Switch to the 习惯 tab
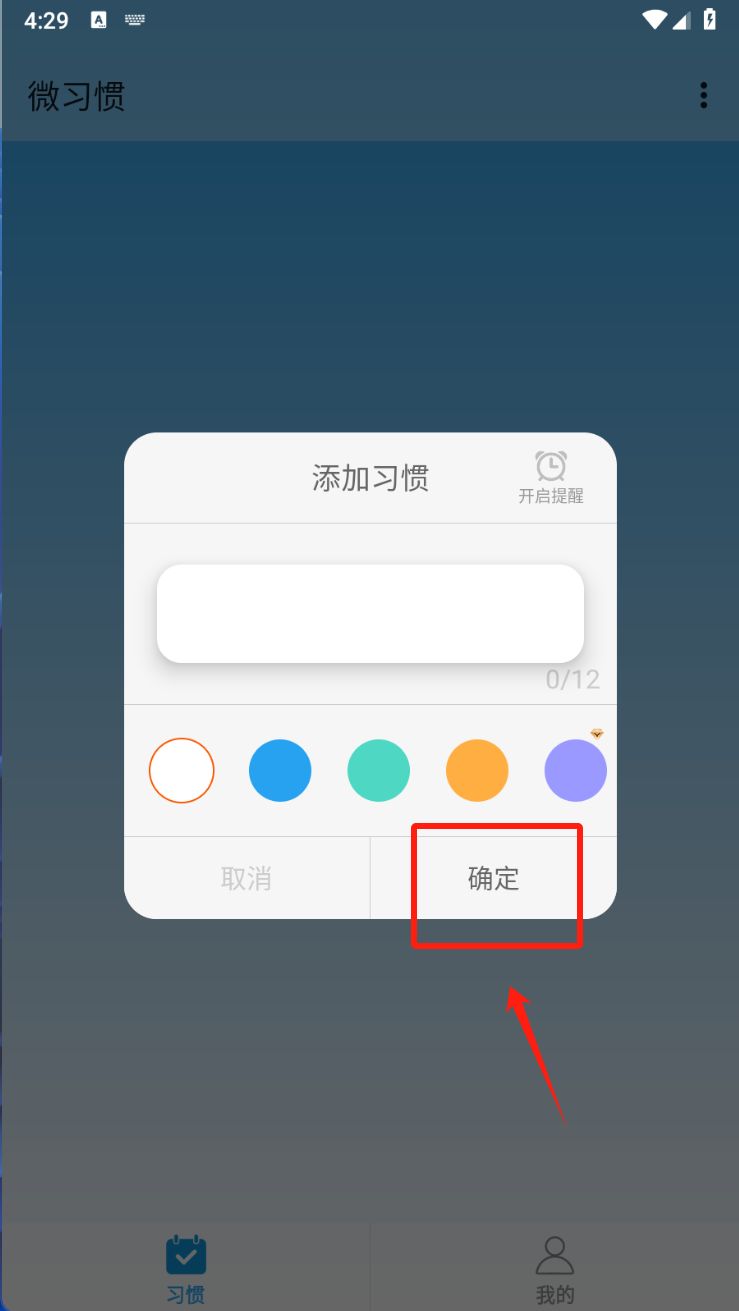This screenshot has height=1311, width=739. tap(186, 1269)
